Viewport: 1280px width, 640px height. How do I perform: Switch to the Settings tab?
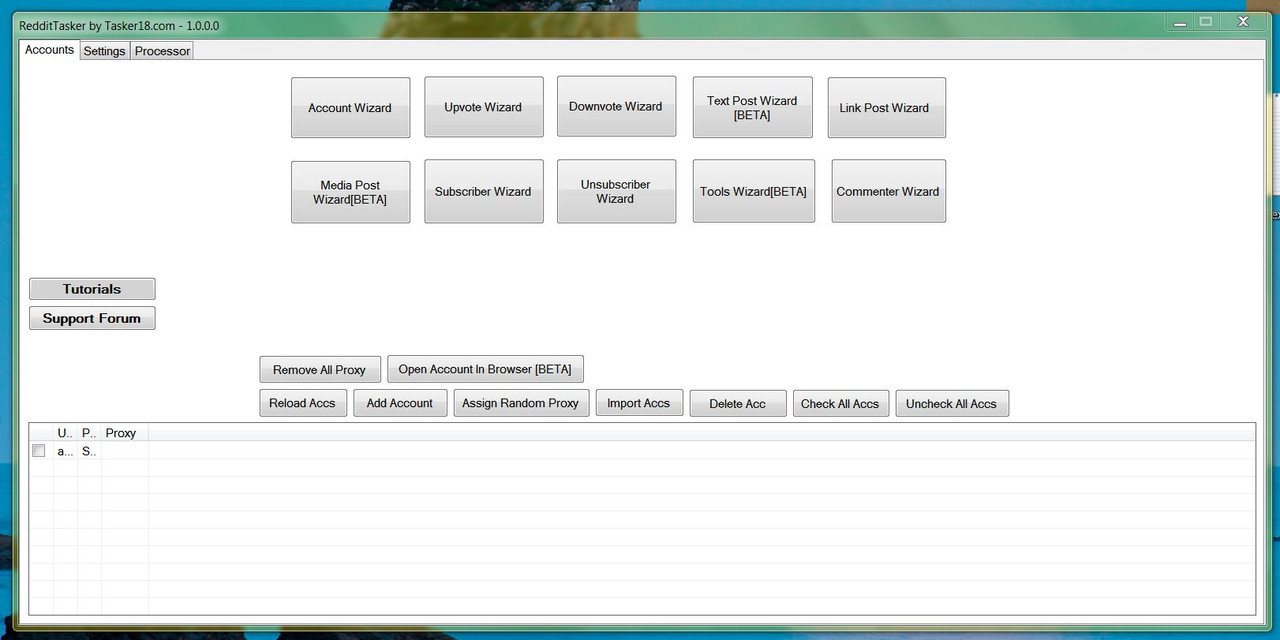point(104,51)
